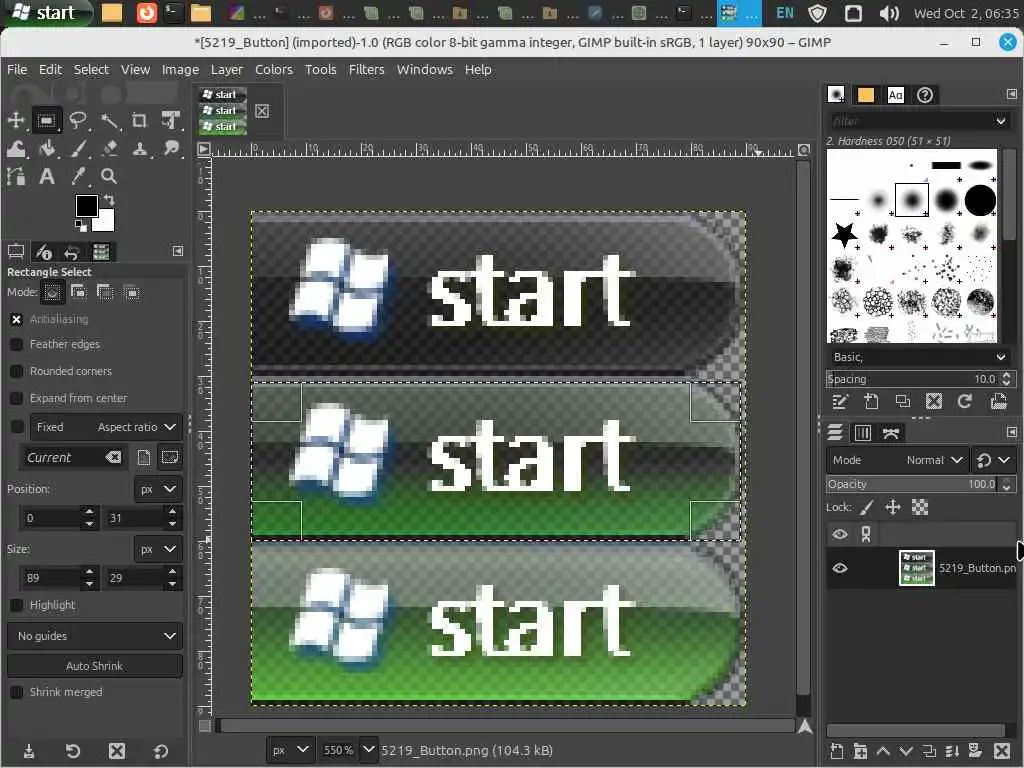Screen dimensions: 1024x768
Task: Open the Colors menu
Action: [274, 69]
